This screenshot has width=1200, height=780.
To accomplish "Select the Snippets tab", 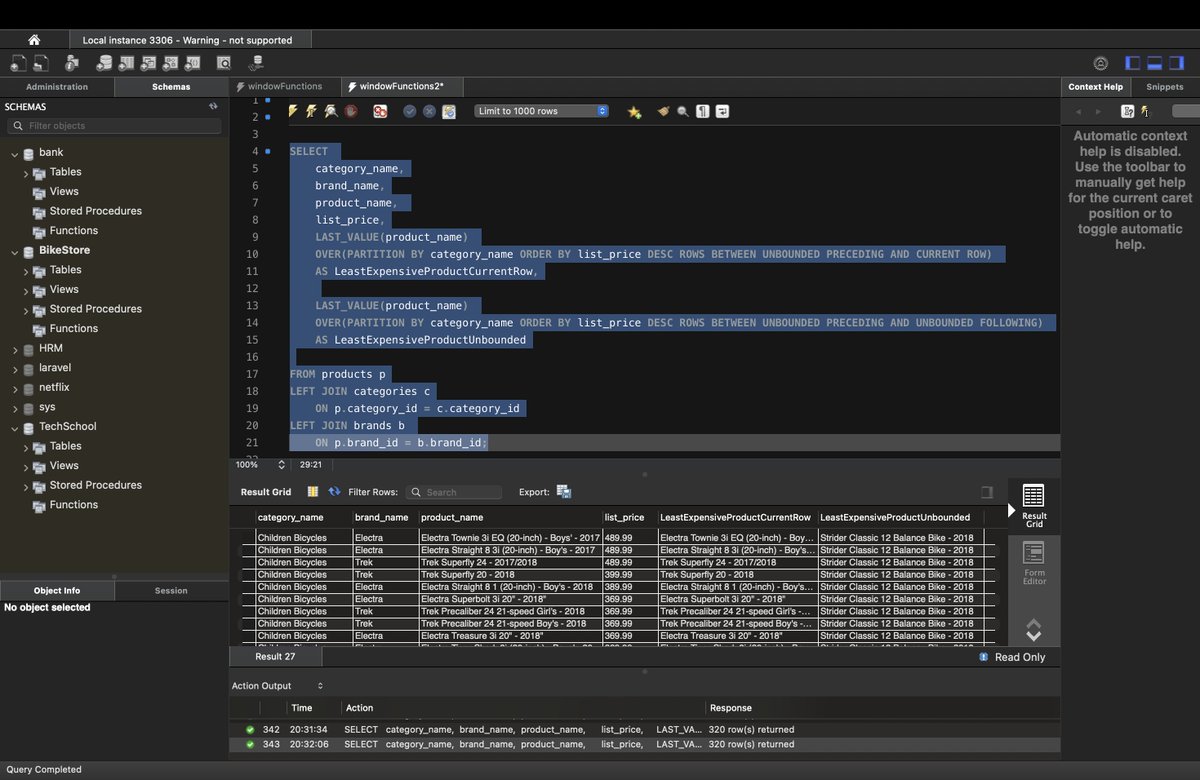I will 1165,87.
